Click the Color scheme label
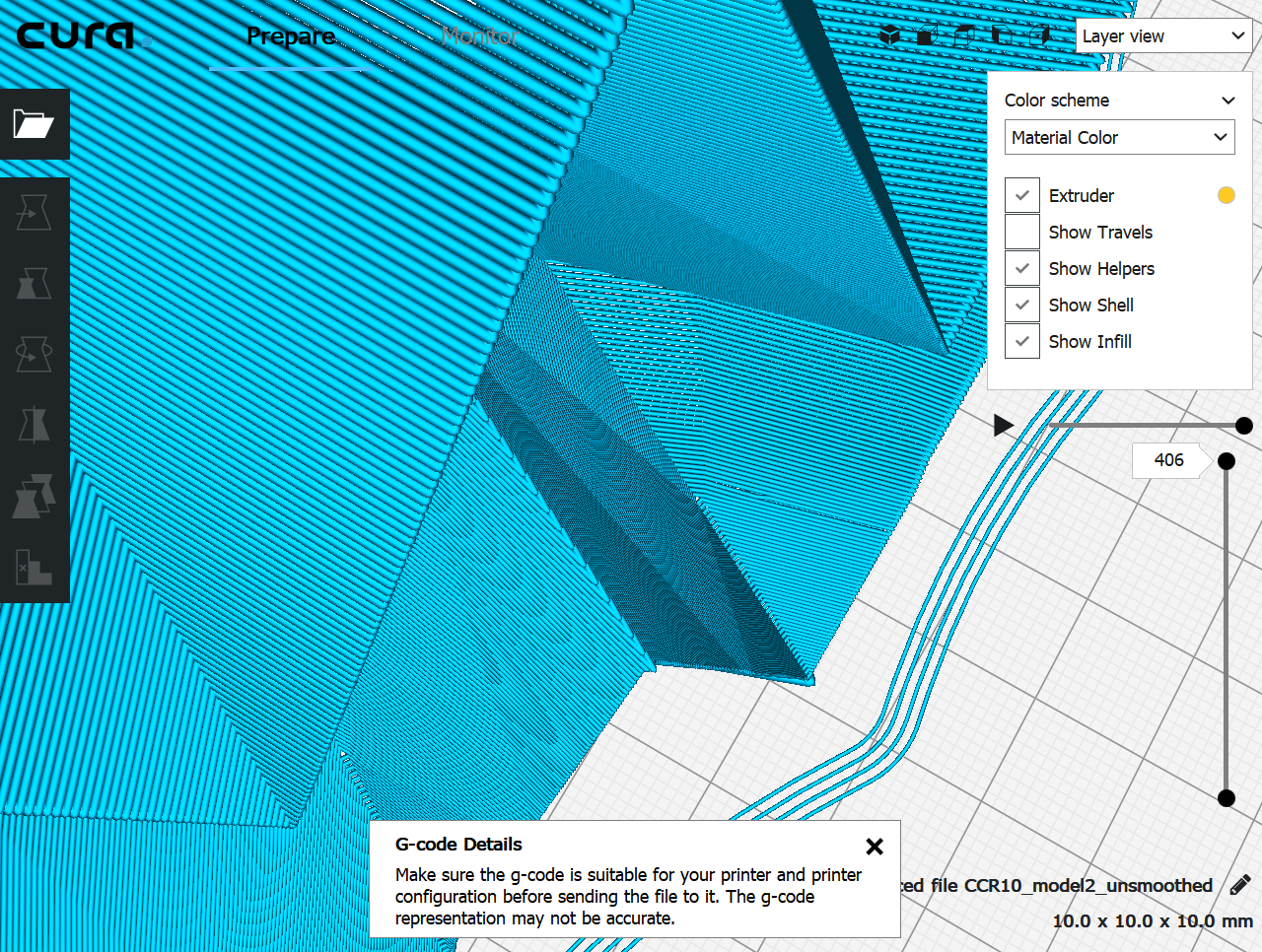This screenshot has width=1262, height=952. tap(1057, 101)
